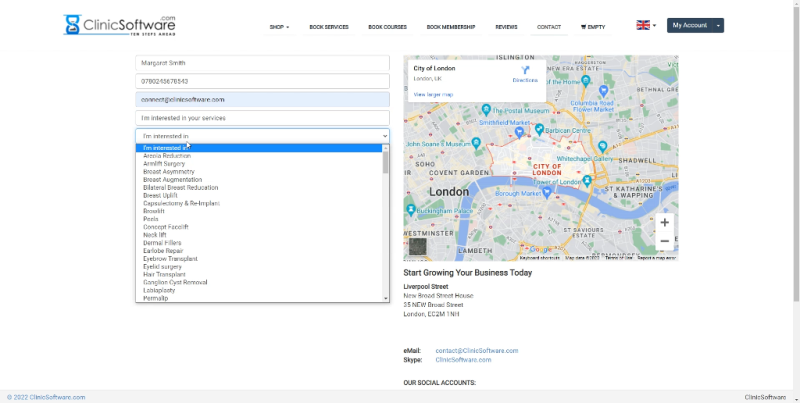The width and height of the screenshot is (800, 403).
Task: Click contact@ClinicSoftware.com email link
Action: (477, 350)
